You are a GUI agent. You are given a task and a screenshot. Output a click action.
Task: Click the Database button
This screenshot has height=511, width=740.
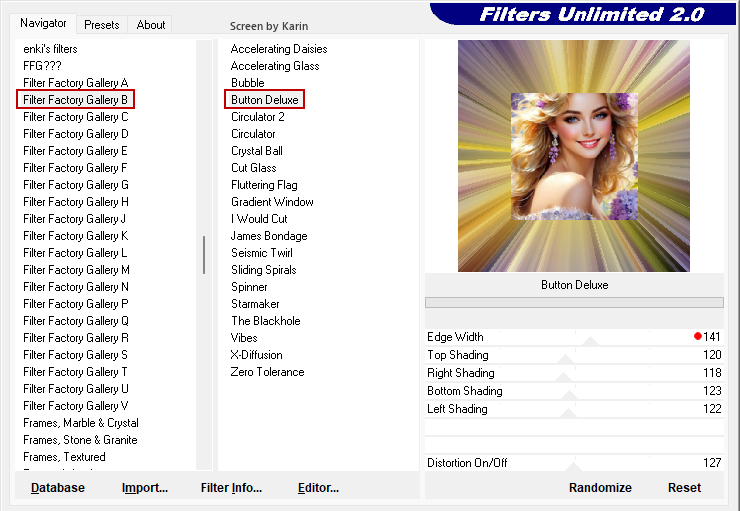58,488
